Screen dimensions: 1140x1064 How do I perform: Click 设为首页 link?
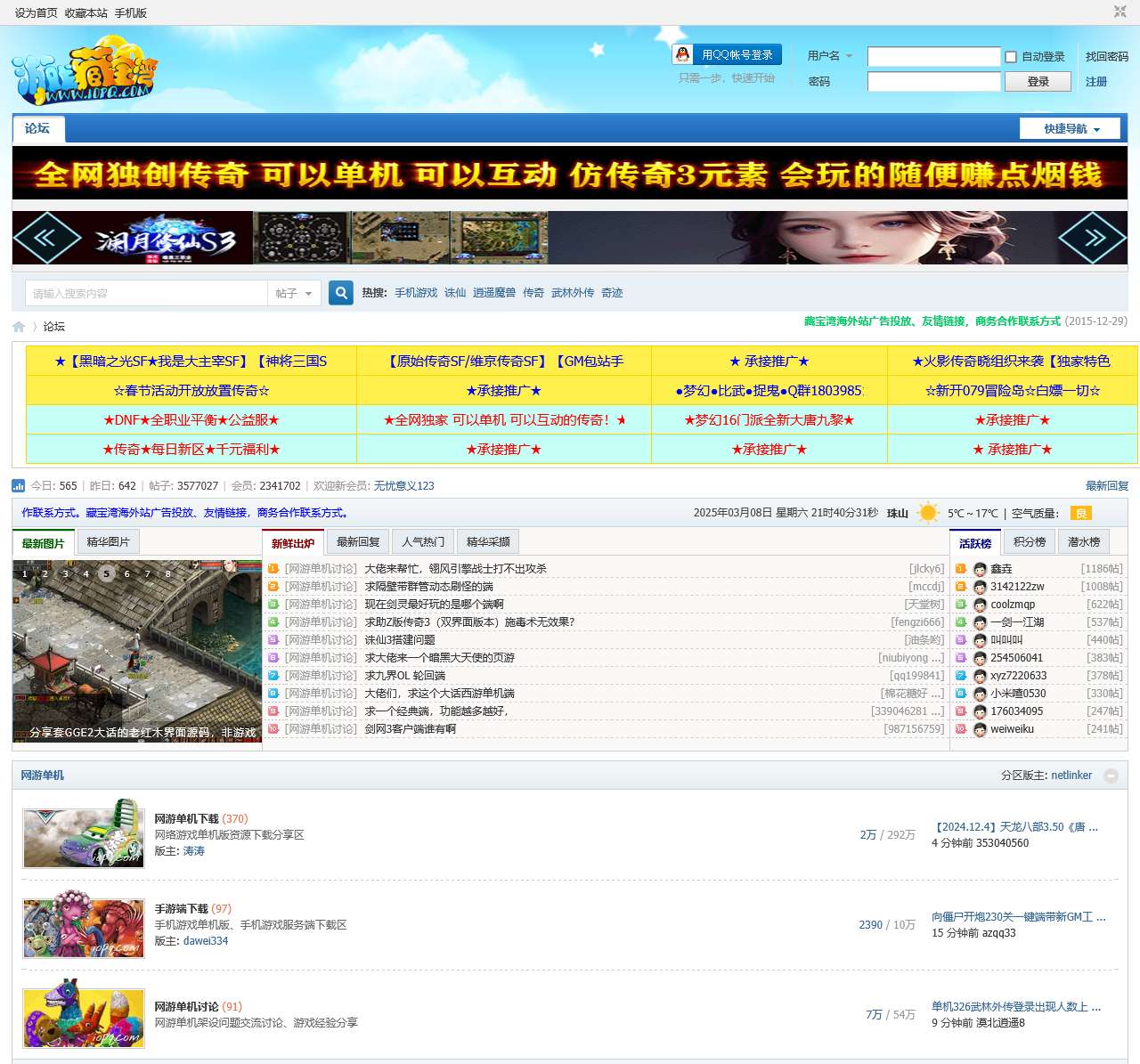pyautogui.click(x=37, y=12)
